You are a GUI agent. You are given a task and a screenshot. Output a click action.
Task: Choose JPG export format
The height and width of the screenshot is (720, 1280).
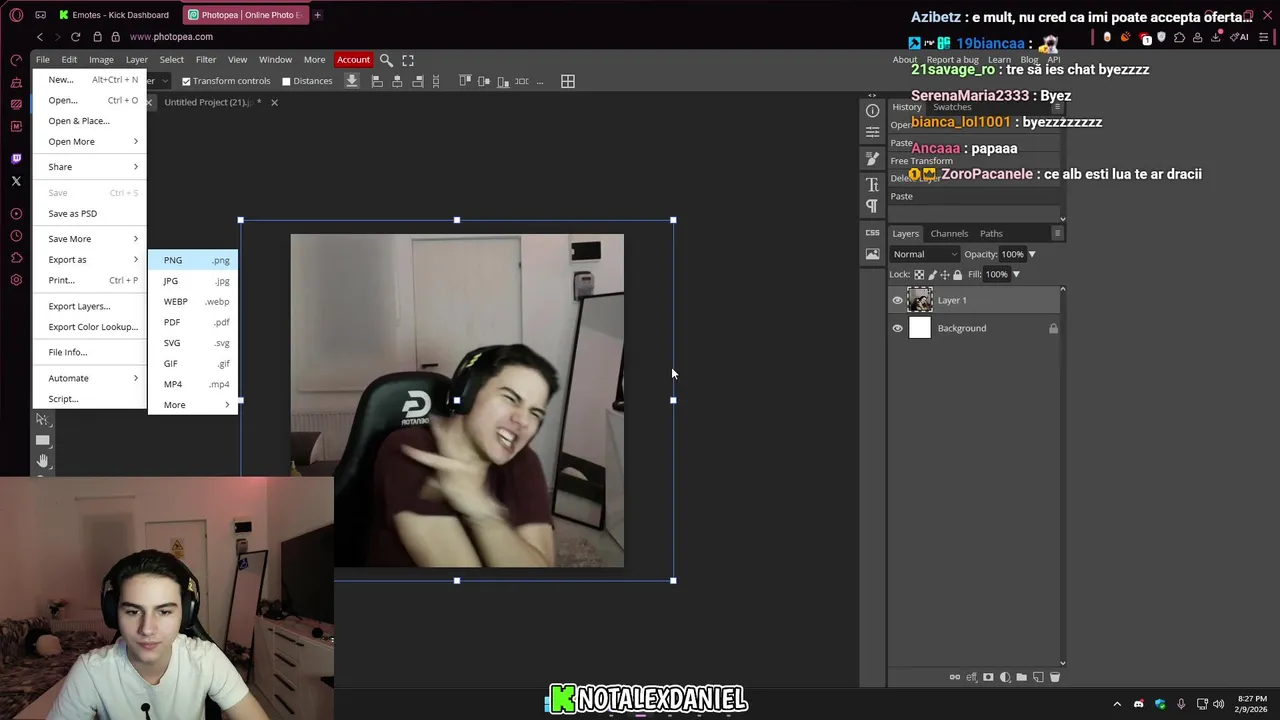pyautogui.click(x=193, y=281)
